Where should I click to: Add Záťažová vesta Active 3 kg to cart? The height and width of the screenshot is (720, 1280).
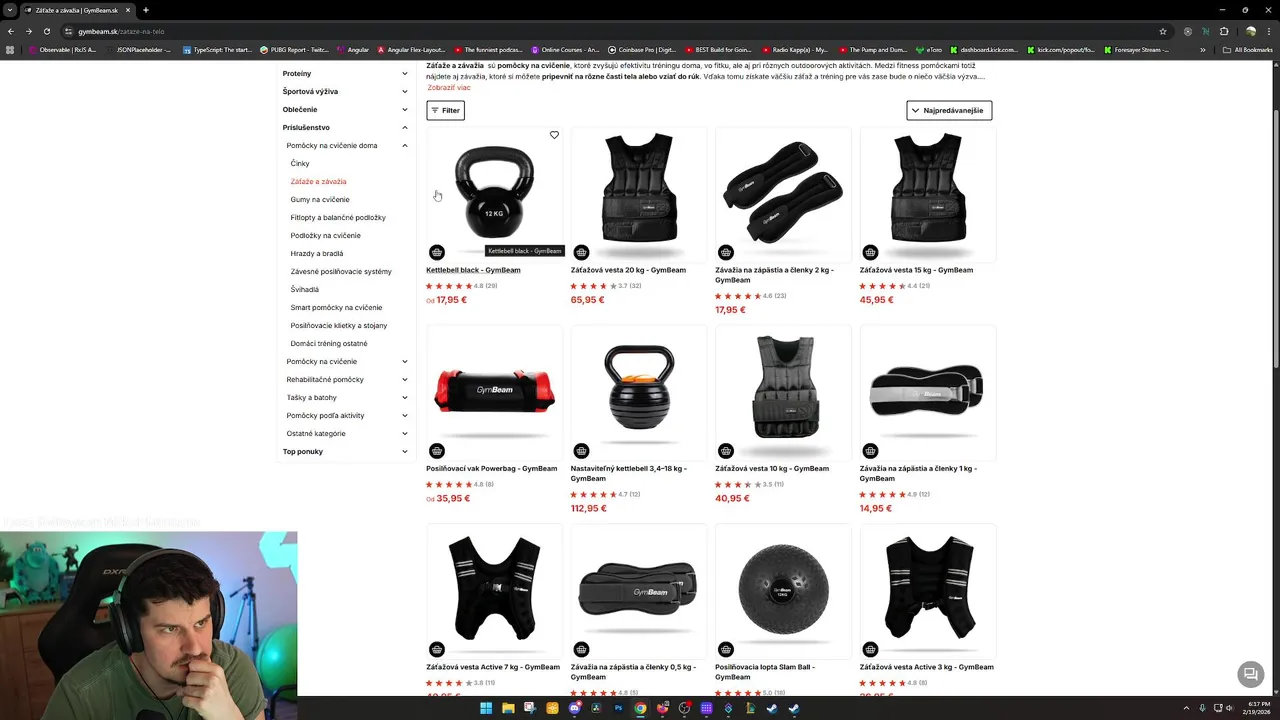click(870, 649)
